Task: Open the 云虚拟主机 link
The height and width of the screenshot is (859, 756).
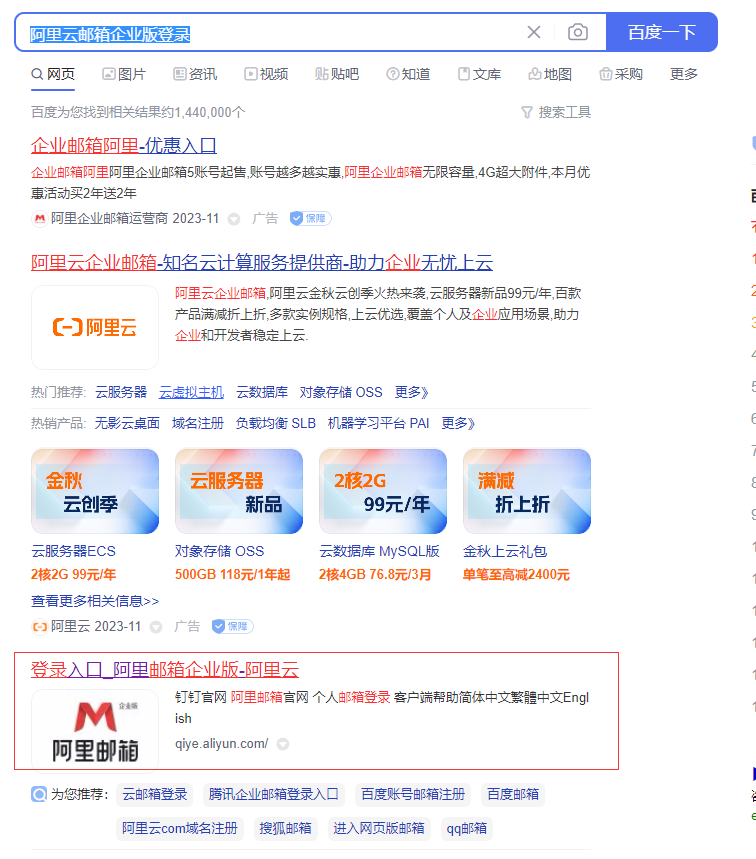Action: [191, 392]
